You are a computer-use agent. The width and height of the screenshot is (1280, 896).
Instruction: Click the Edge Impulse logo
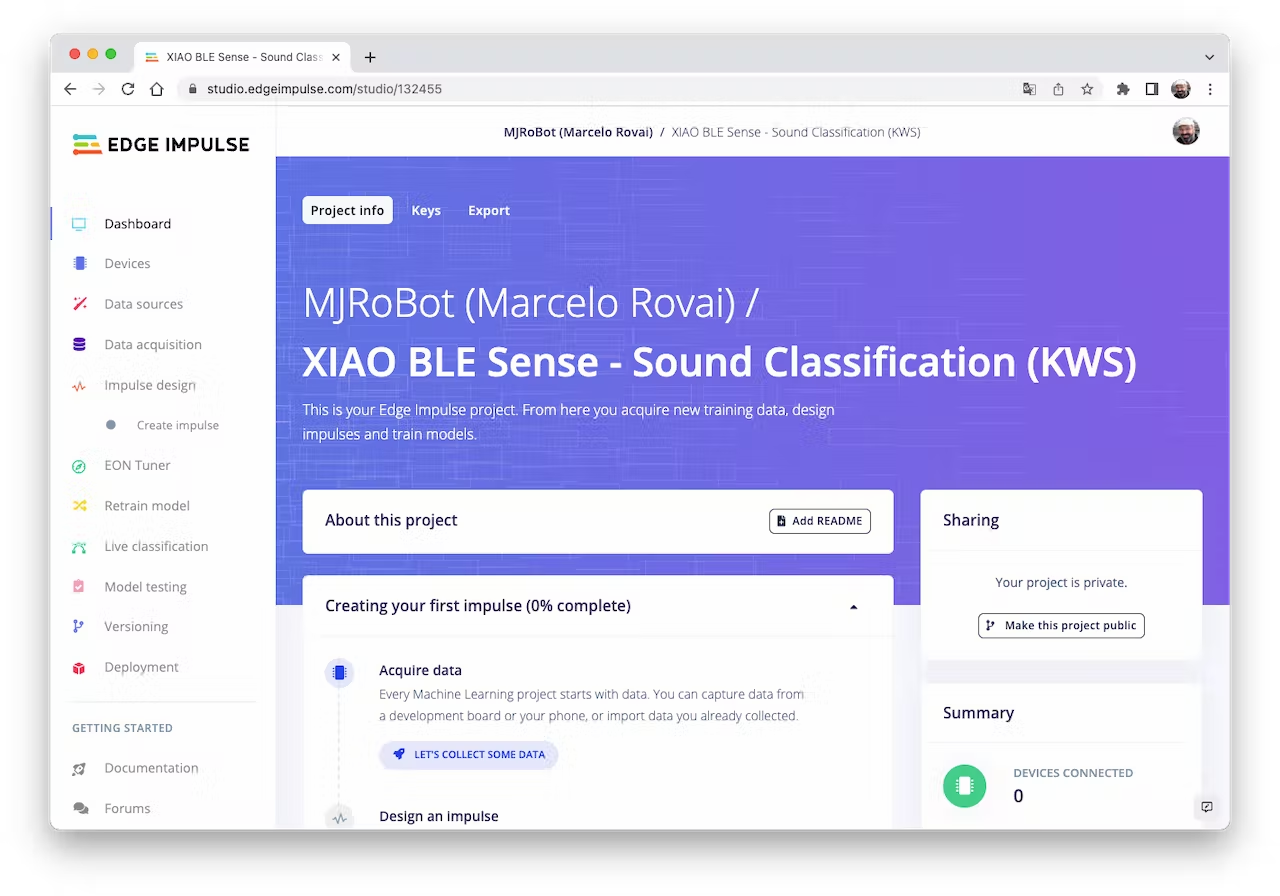tap(161, 145)
